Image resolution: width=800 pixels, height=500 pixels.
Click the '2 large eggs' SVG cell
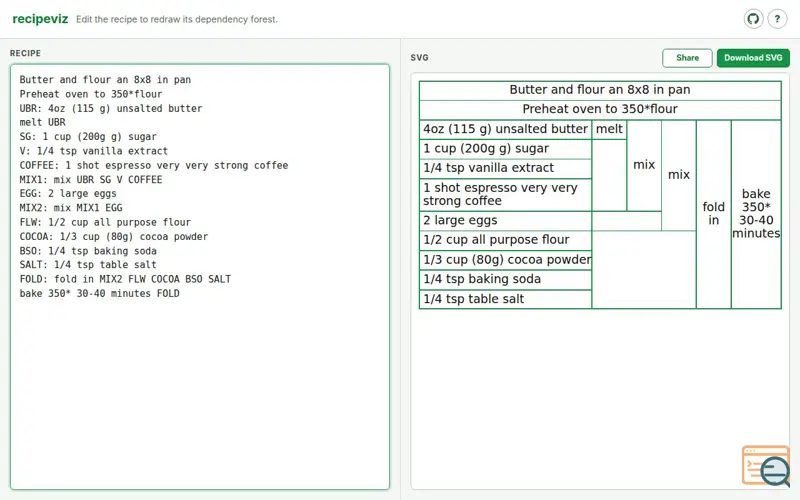[x=506, y=221]
